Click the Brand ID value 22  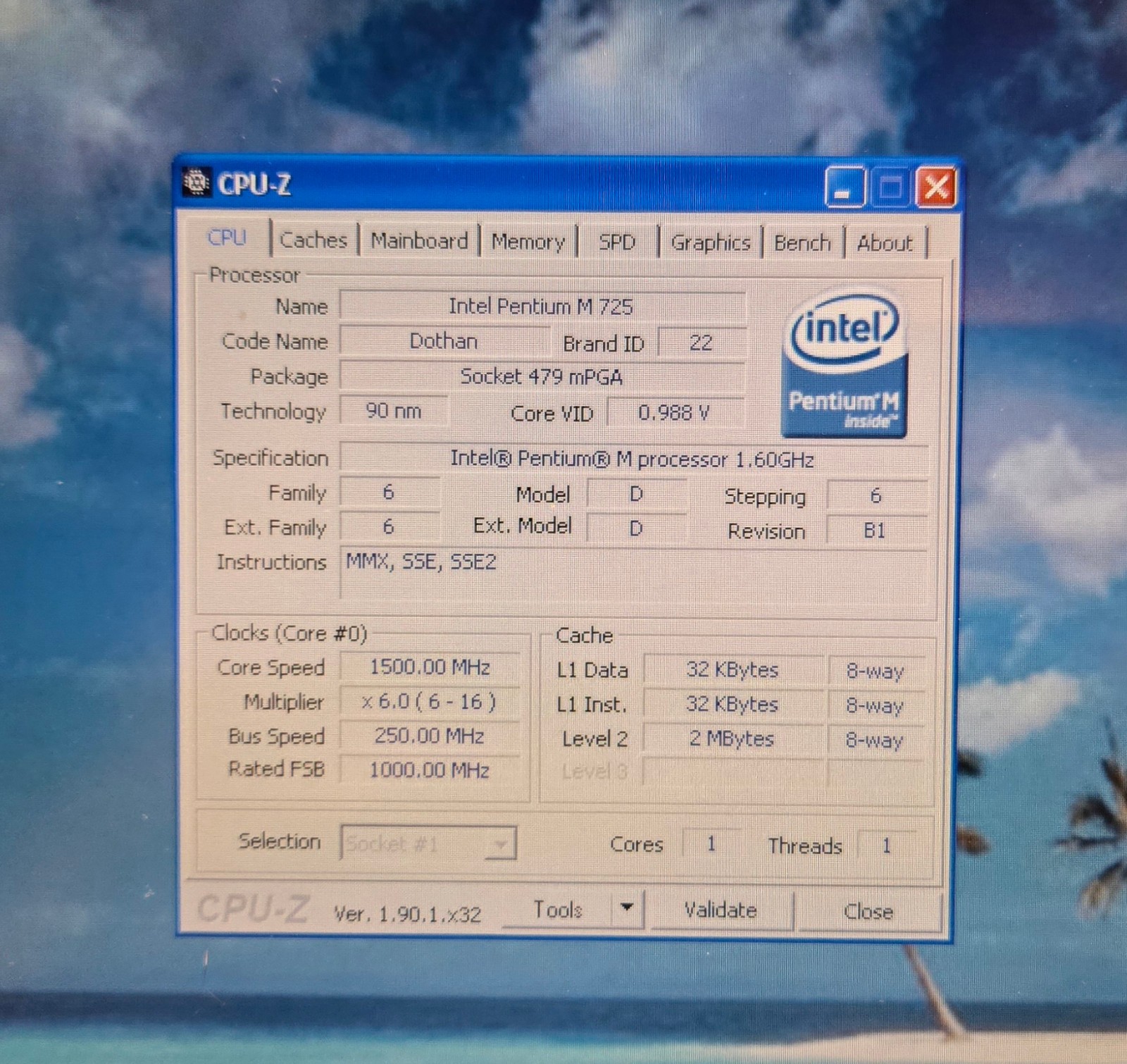tap(701, 343)
